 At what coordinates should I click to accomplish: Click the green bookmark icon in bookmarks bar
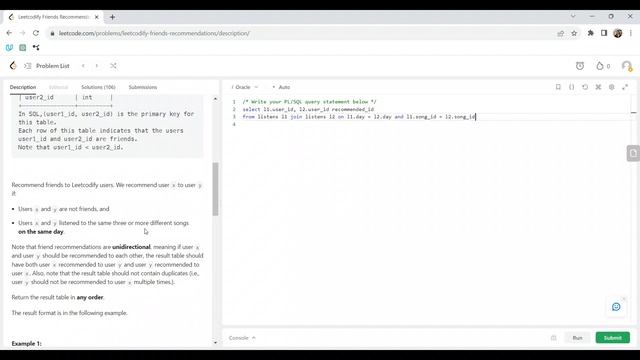23,48
